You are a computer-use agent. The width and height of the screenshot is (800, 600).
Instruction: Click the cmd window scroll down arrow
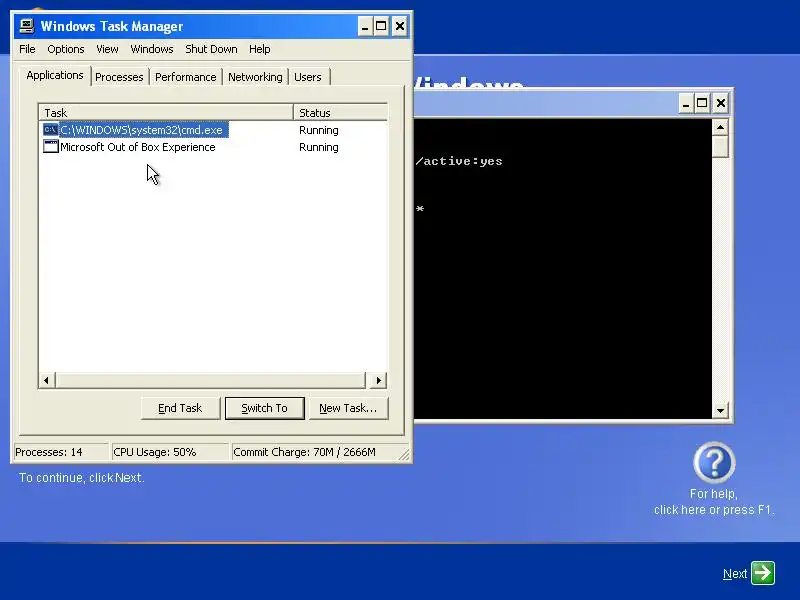[720, 410]
